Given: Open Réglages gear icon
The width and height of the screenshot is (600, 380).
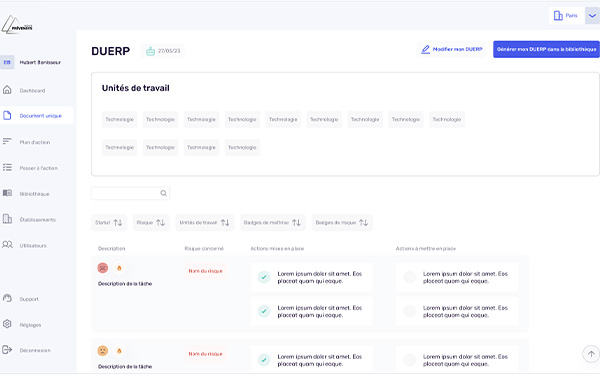Looking at the screenshot, I should pyautogui.click(x=7, y=324).
